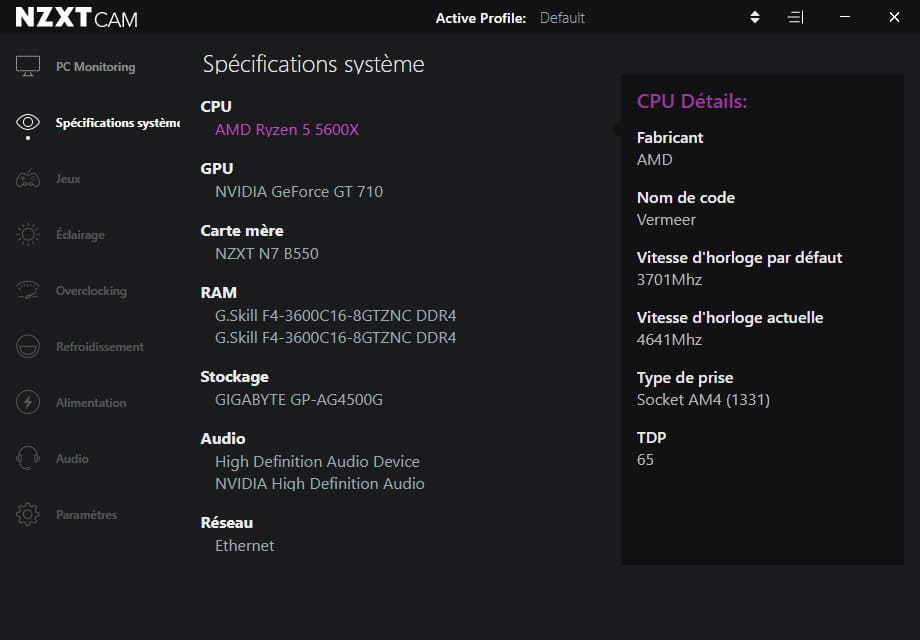Open the Alimentation section label
Image resolution: width=920 pixels, height=640 pixels.
91,403
